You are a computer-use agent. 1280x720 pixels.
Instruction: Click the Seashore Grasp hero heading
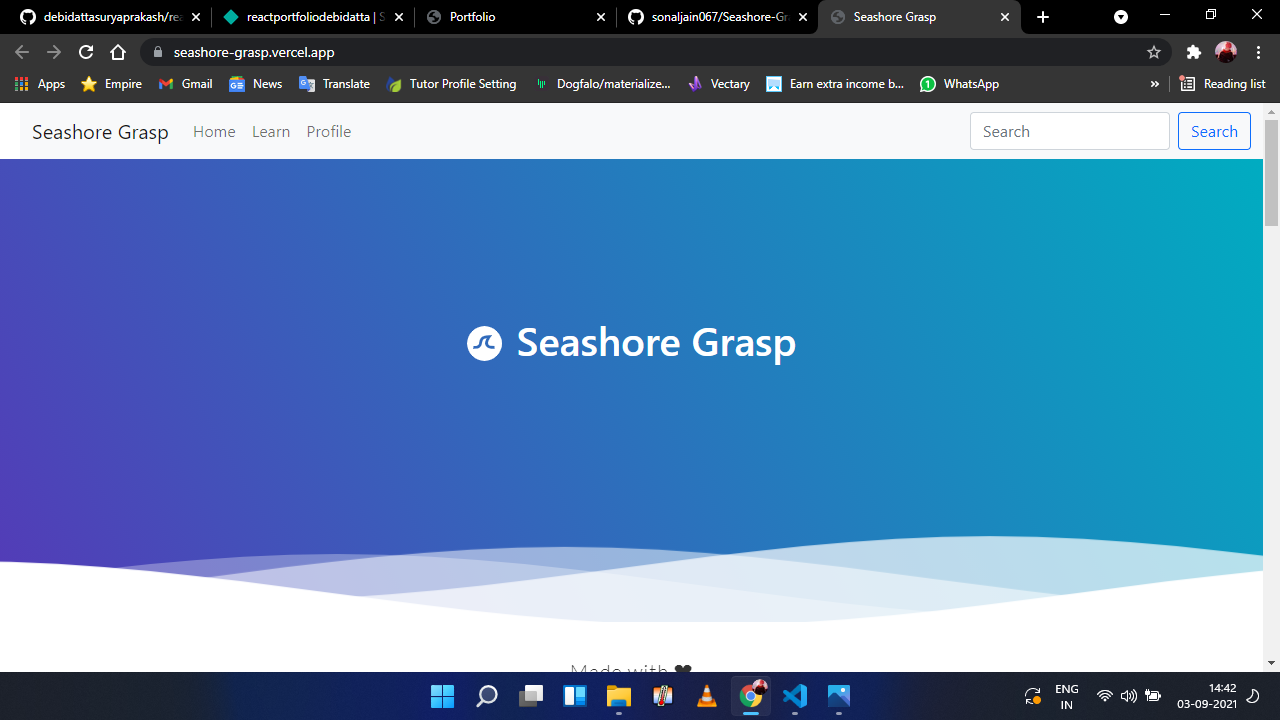click(656, 343)
